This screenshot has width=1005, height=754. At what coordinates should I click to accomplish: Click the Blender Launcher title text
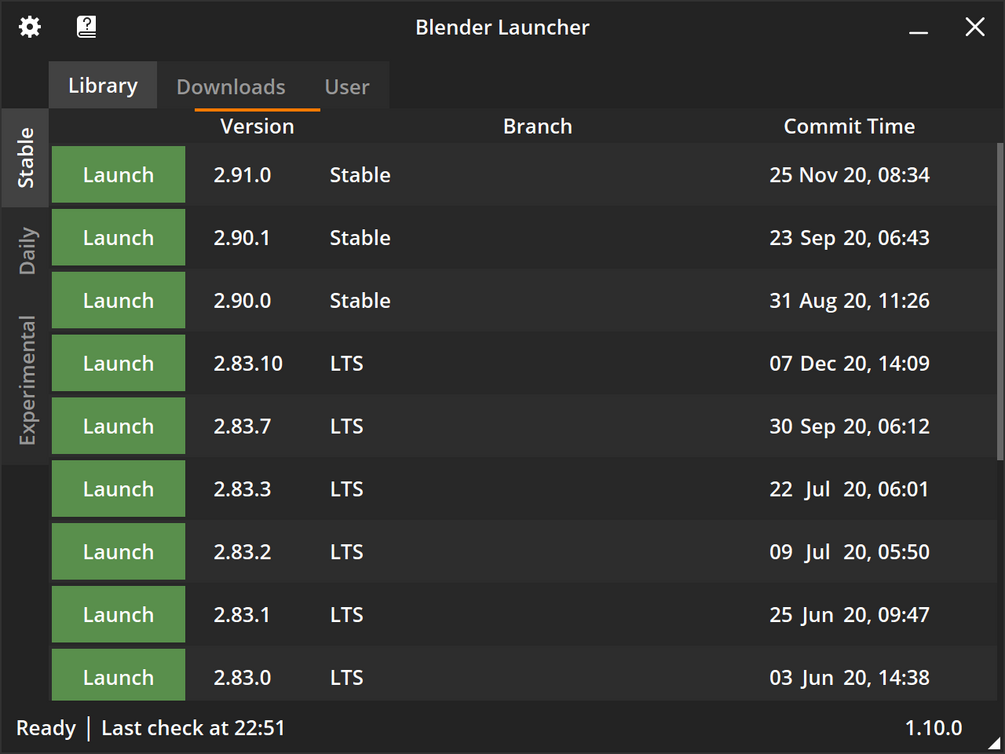[502, 28]
